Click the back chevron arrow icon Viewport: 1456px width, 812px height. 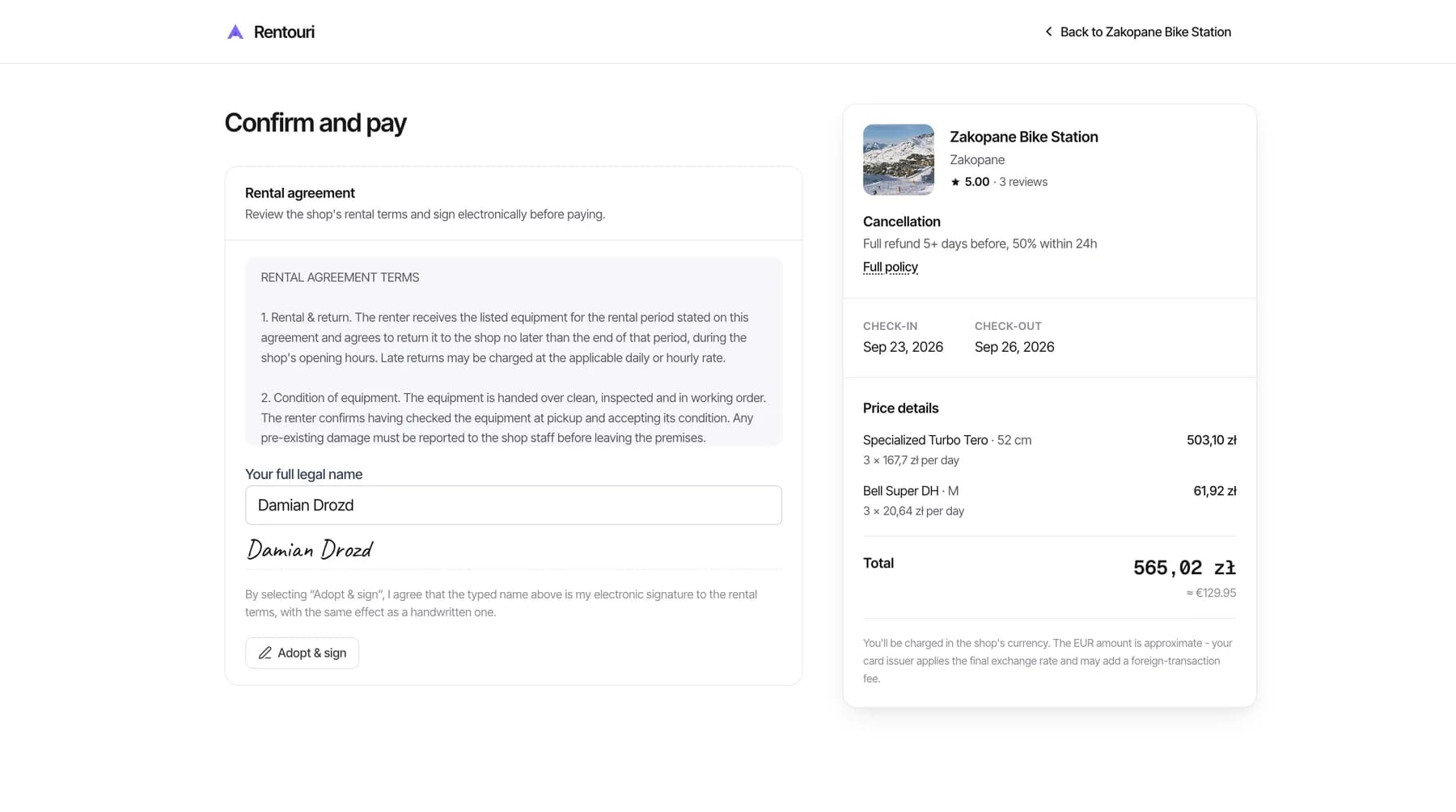pyautogui.click(x=1048, y=32)
